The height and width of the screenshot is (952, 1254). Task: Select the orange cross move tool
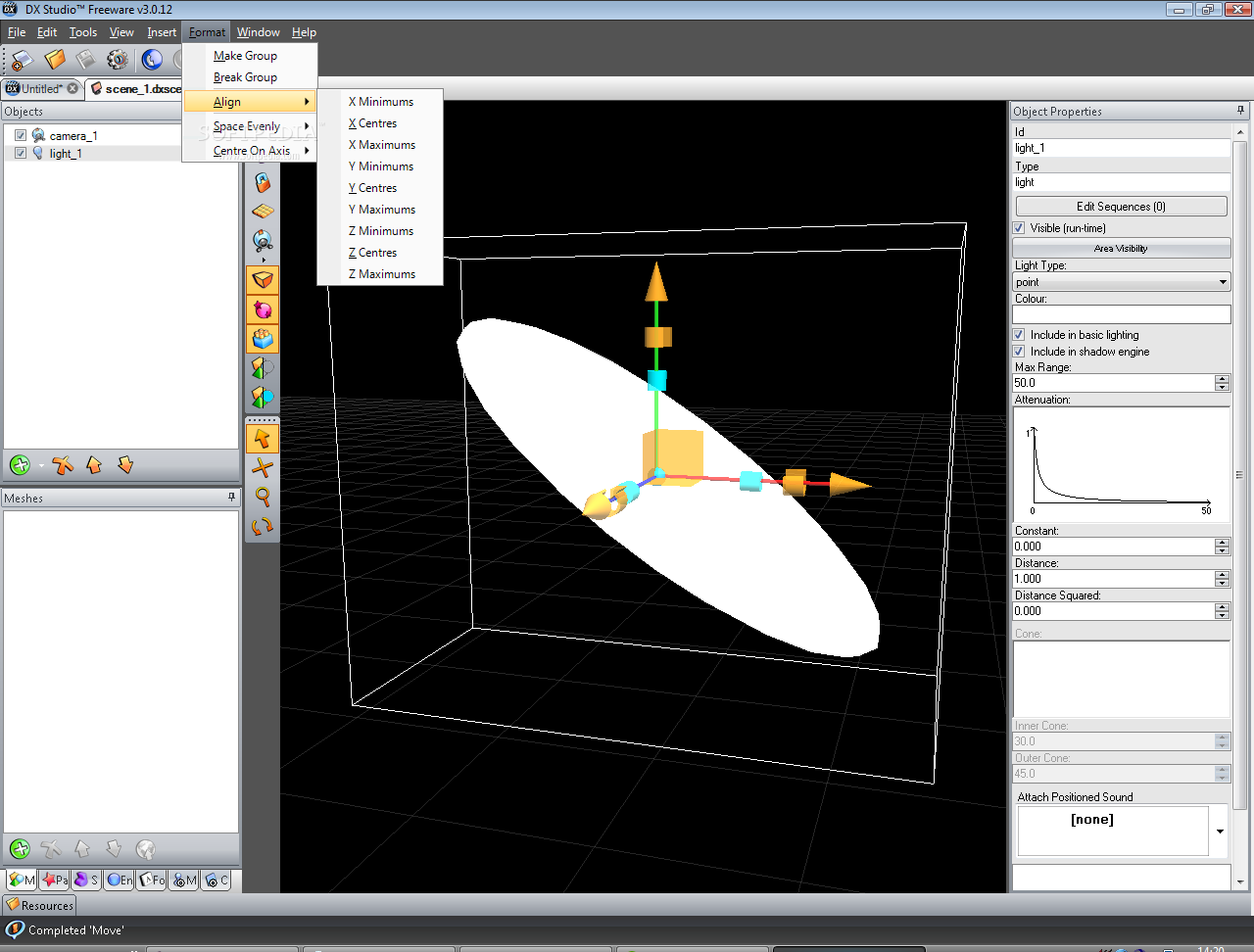coord(263,468)
